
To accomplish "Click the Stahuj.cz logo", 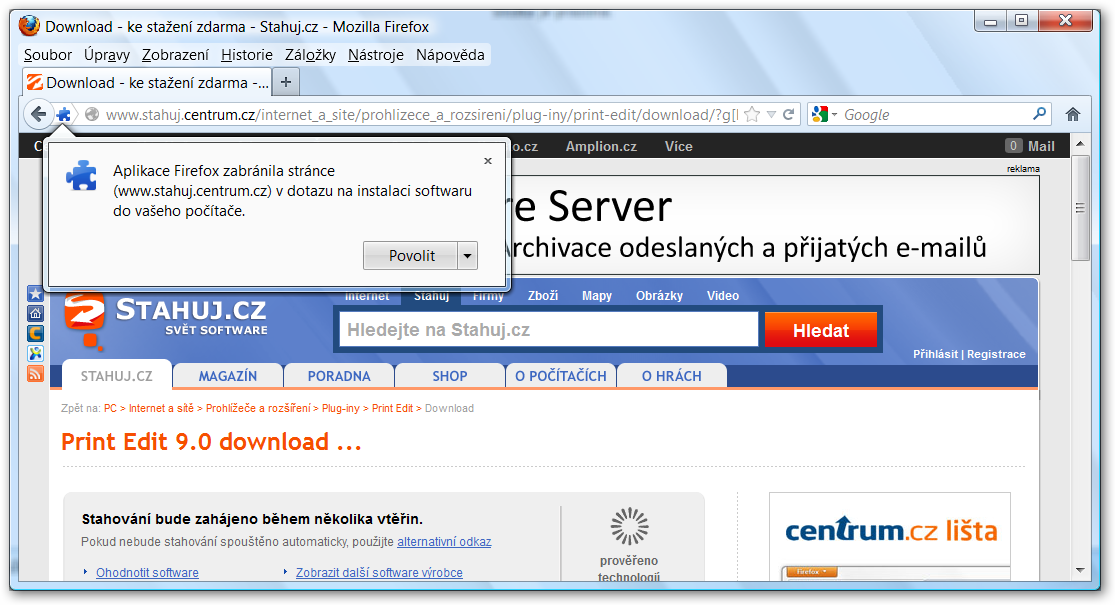I will tap(165, 318).
